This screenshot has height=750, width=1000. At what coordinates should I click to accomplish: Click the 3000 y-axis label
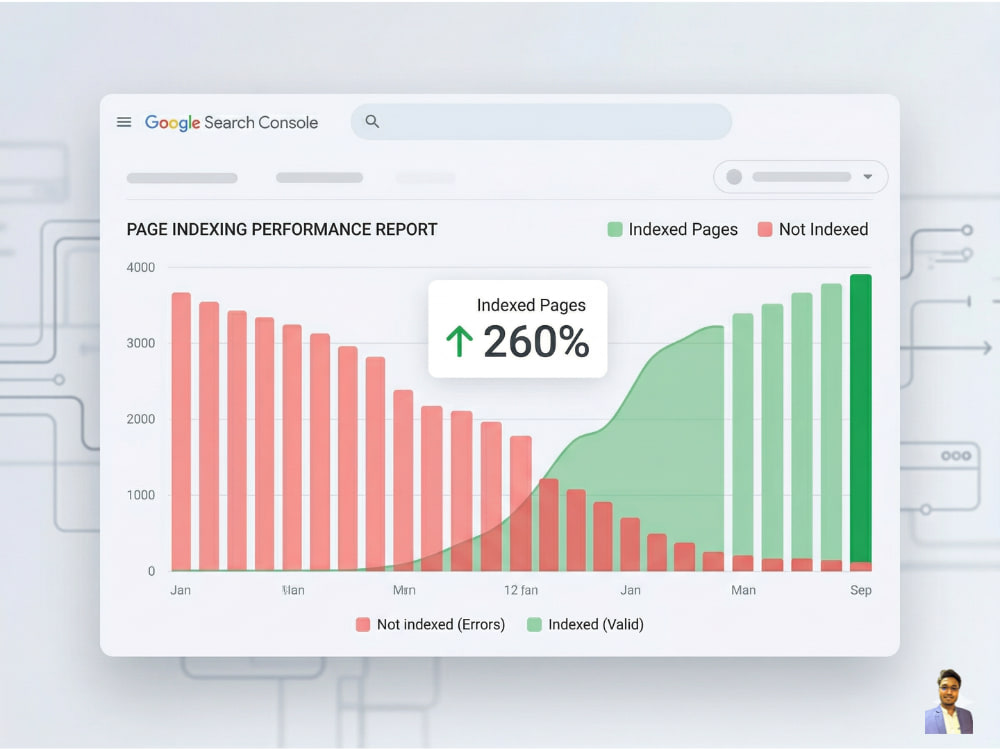pyautogui.click(x=140, y=343)
